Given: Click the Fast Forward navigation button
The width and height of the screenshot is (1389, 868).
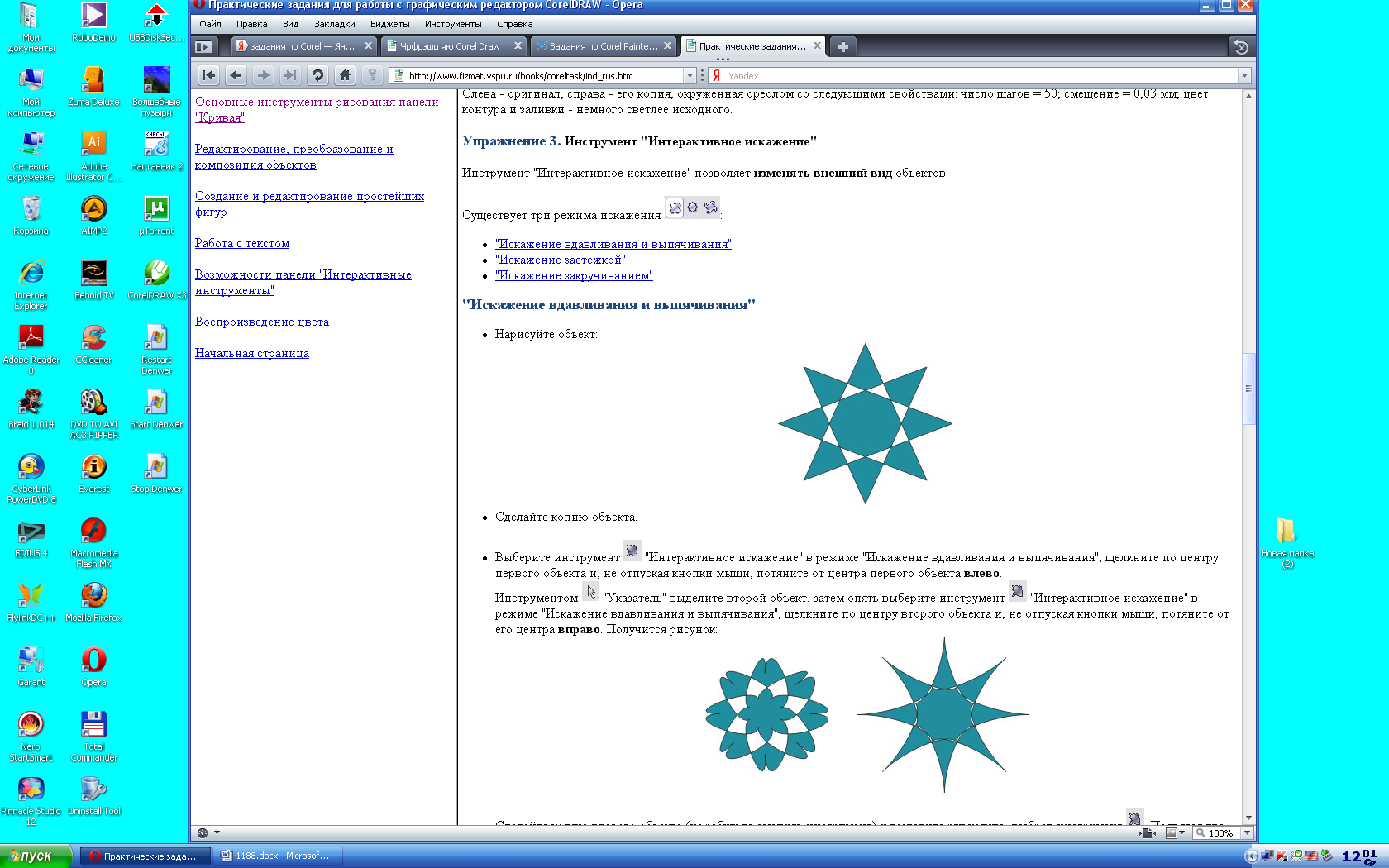Looking at the screenshot, I should click(290, 75).
